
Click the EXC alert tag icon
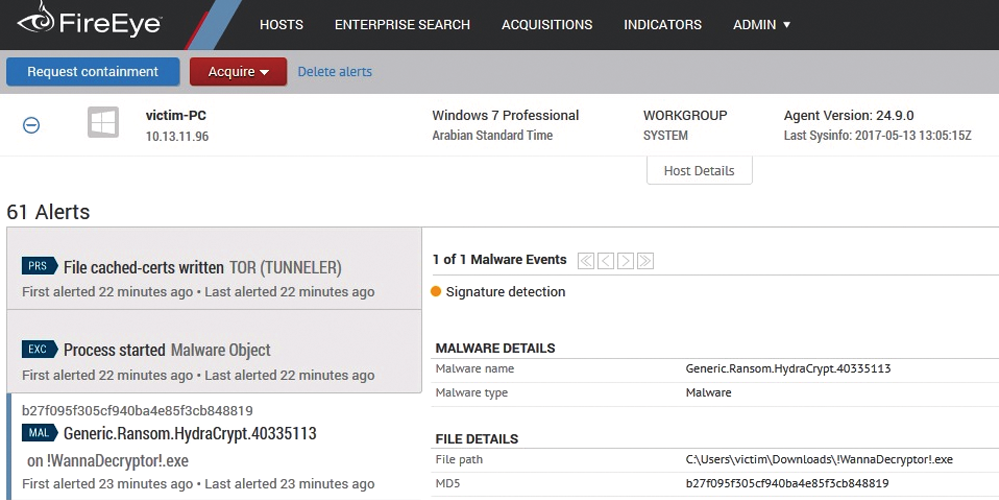[x=40, y=349]
